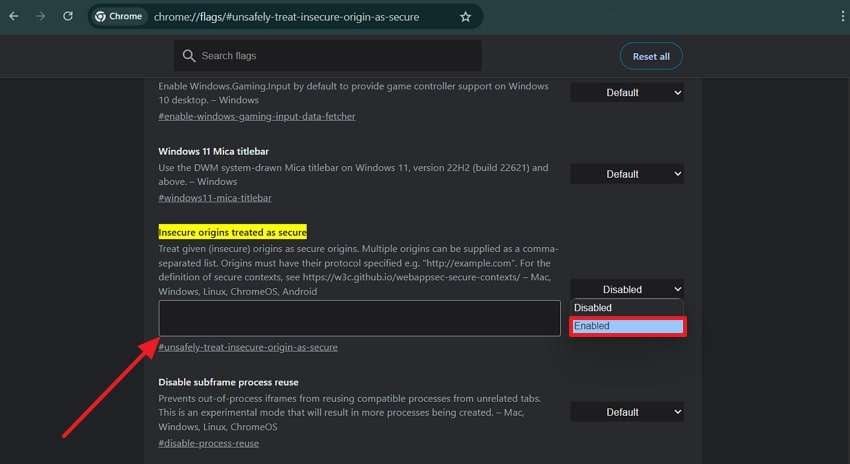Click the browser back arrow
This screenshot has width=850, height=464.
pos(14,17)
